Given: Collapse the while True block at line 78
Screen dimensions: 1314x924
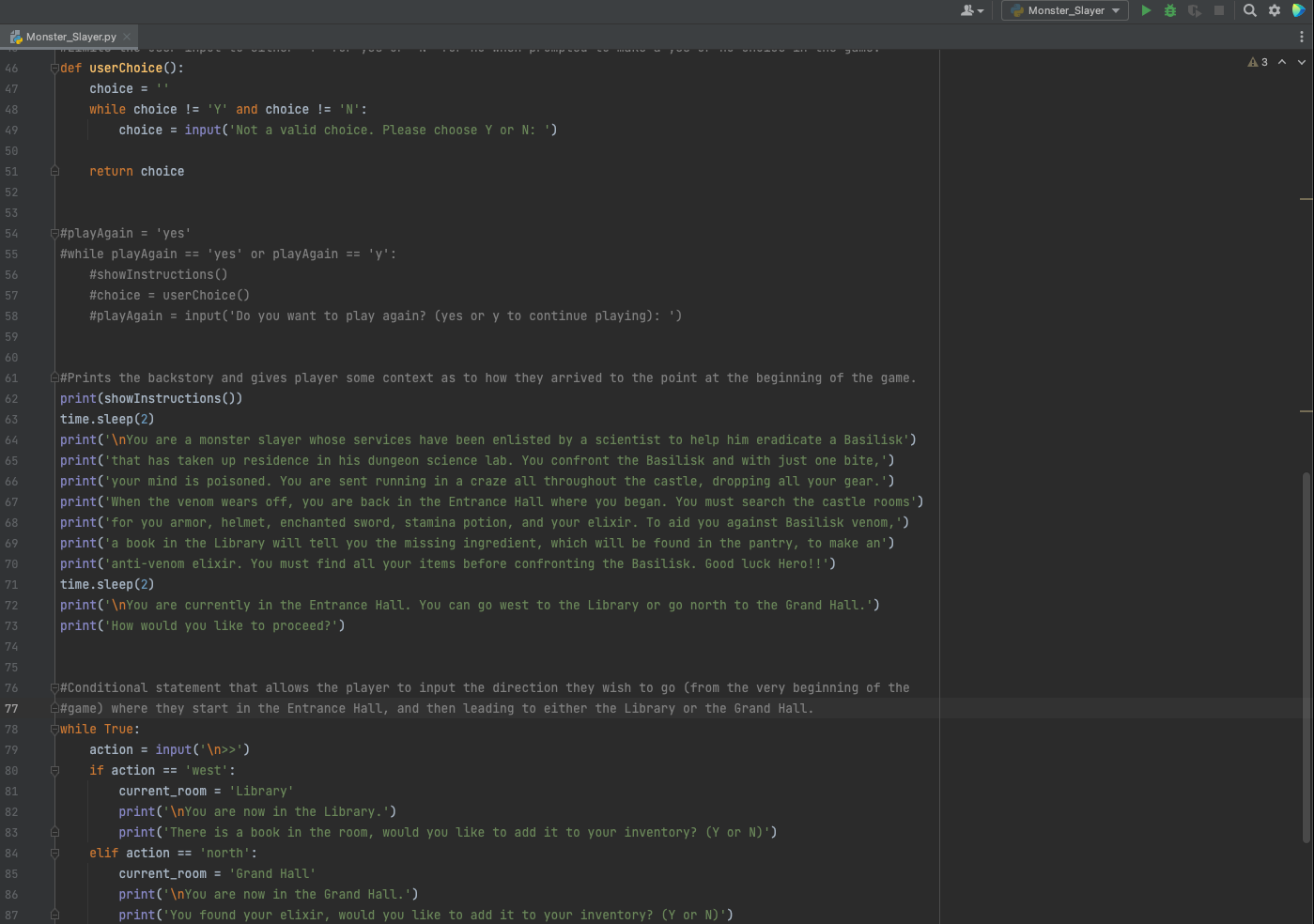Looking at the screenshot, I should pyautogui.click(x=54, y=728).
